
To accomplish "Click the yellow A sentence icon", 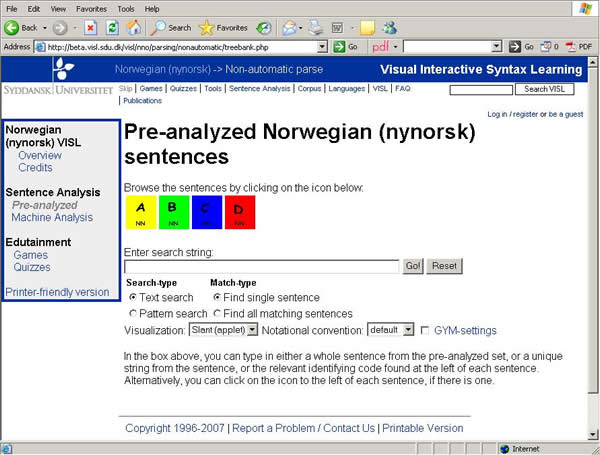I will point(141,211).
